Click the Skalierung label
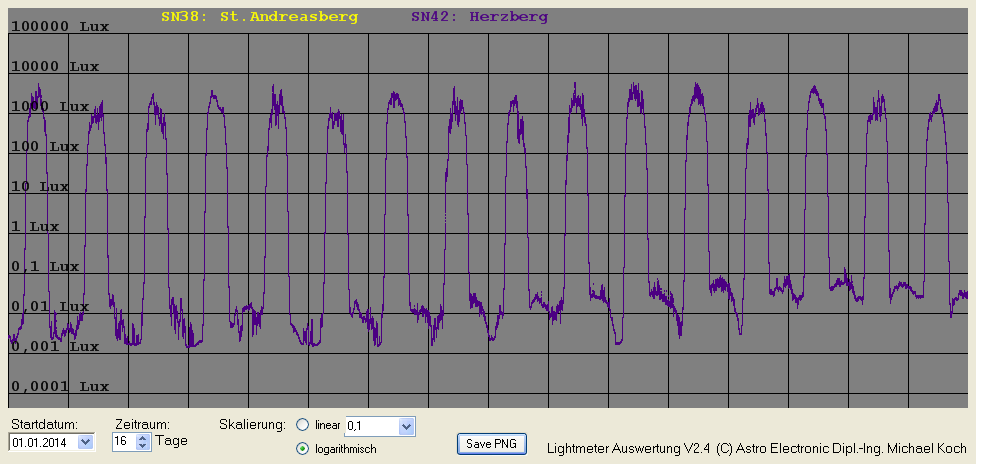 [252, 424]
